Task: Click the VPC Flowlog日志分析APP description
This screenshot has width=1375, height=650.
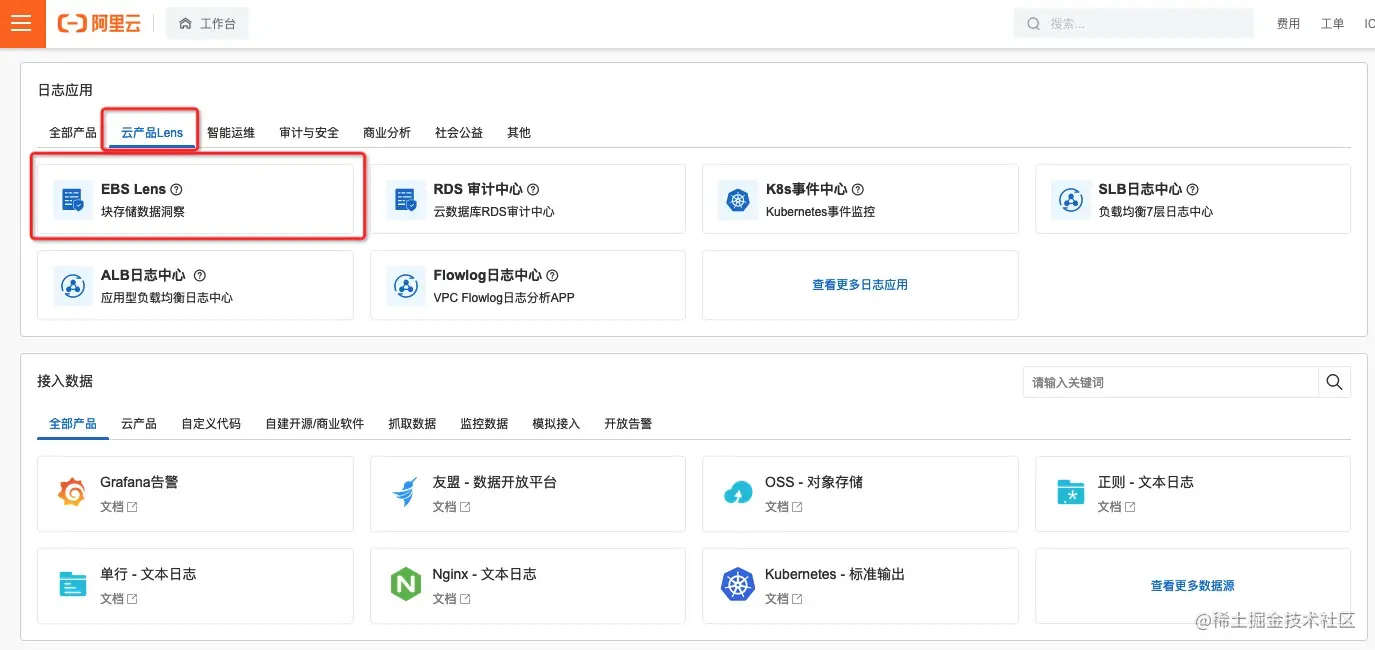Action: [x=504, y=298]
